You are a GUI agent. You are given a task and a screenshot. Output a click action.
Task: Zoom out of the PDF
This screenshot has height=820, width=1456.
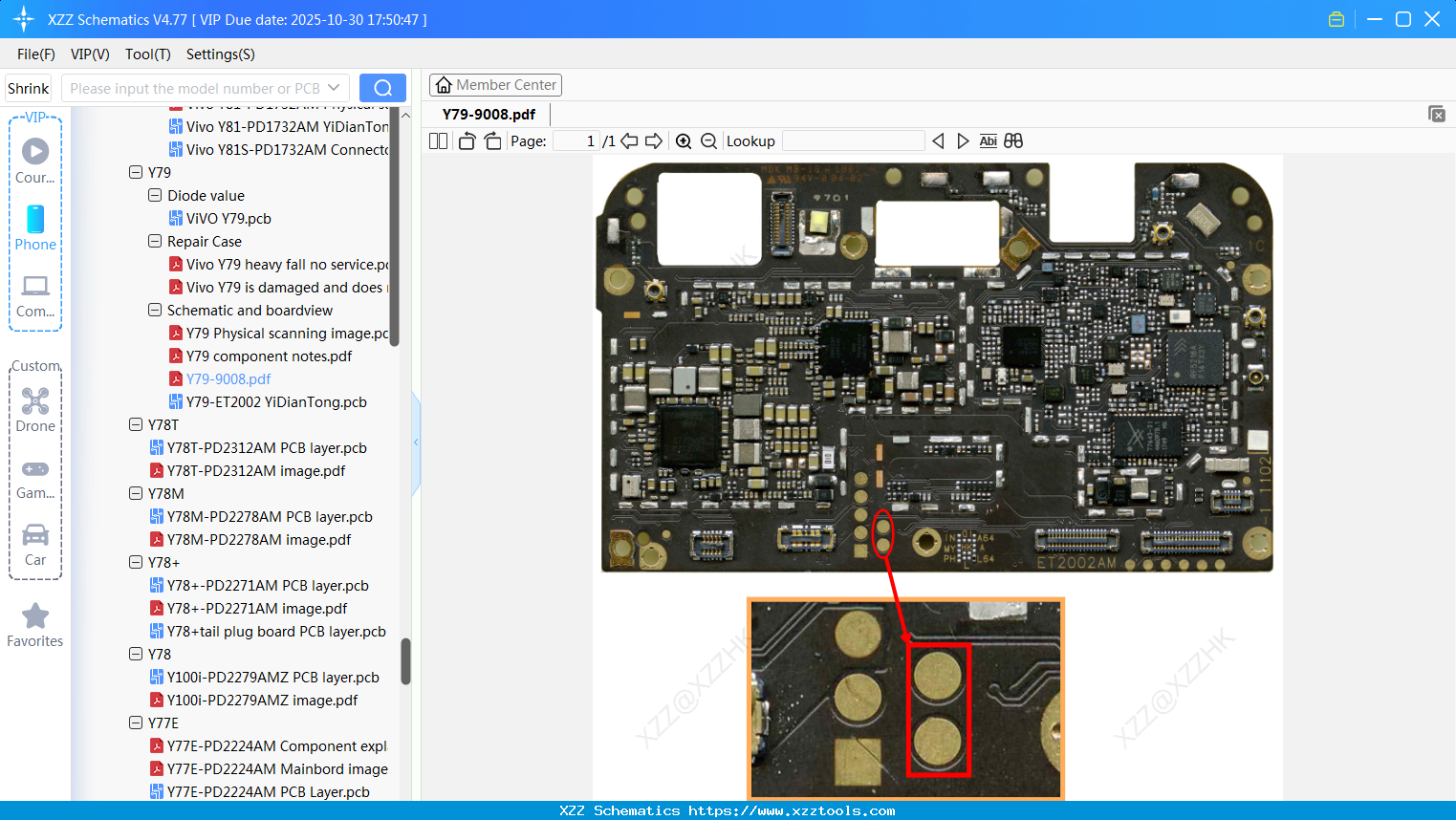(x=708, y=141)
